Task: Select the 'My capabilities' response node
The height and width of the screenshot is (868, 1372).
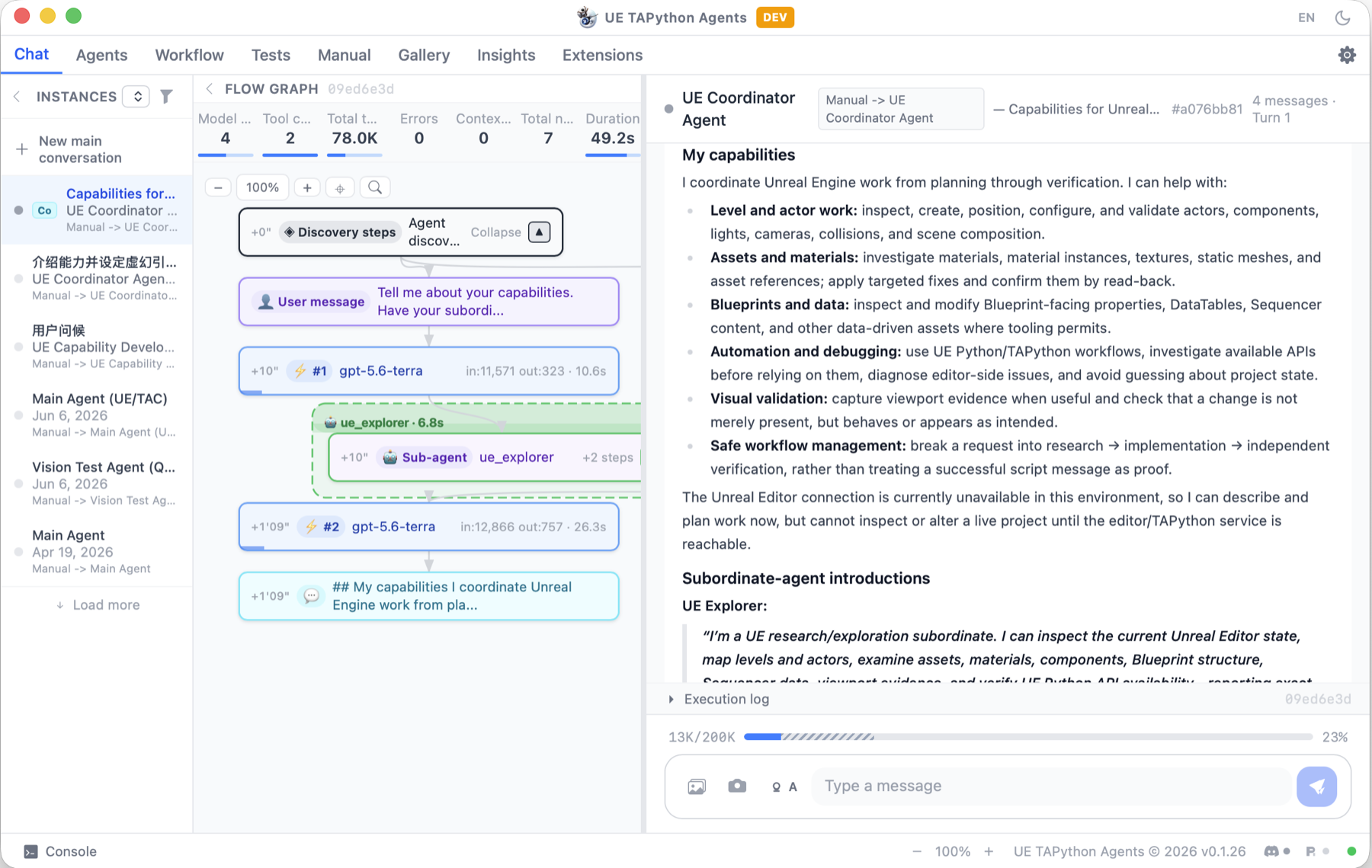Action: pos(428,596)
